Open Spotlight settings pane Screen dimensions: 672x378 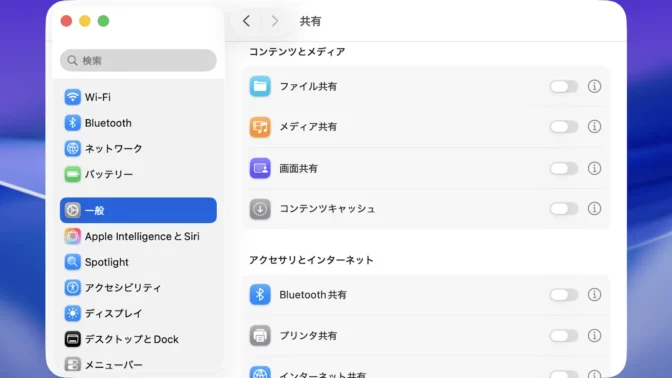pyautogui.click(x=138, y=262)
